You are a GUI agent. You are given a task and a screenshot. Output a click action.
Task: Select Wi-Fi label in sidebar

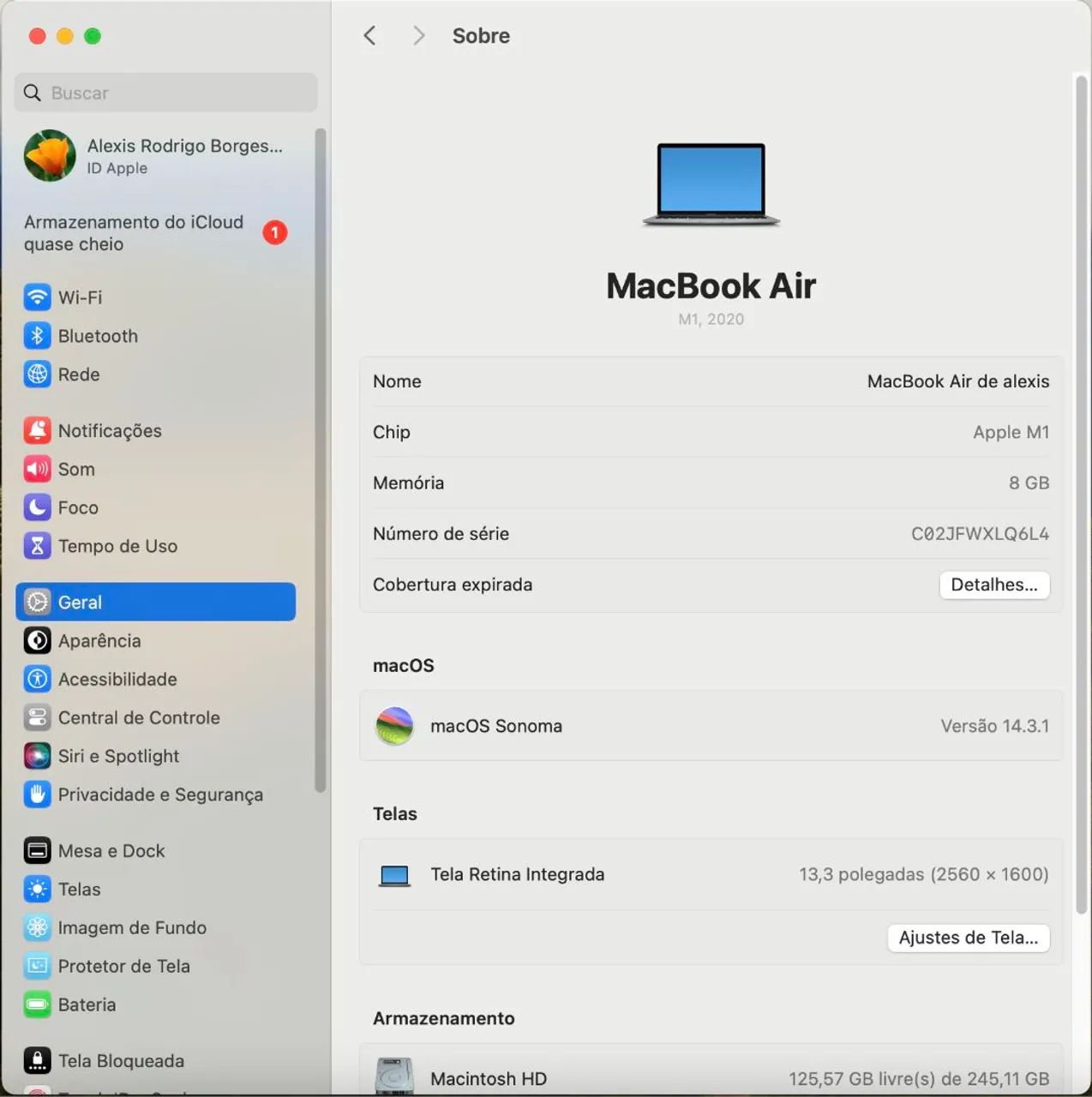click(80, 297)
